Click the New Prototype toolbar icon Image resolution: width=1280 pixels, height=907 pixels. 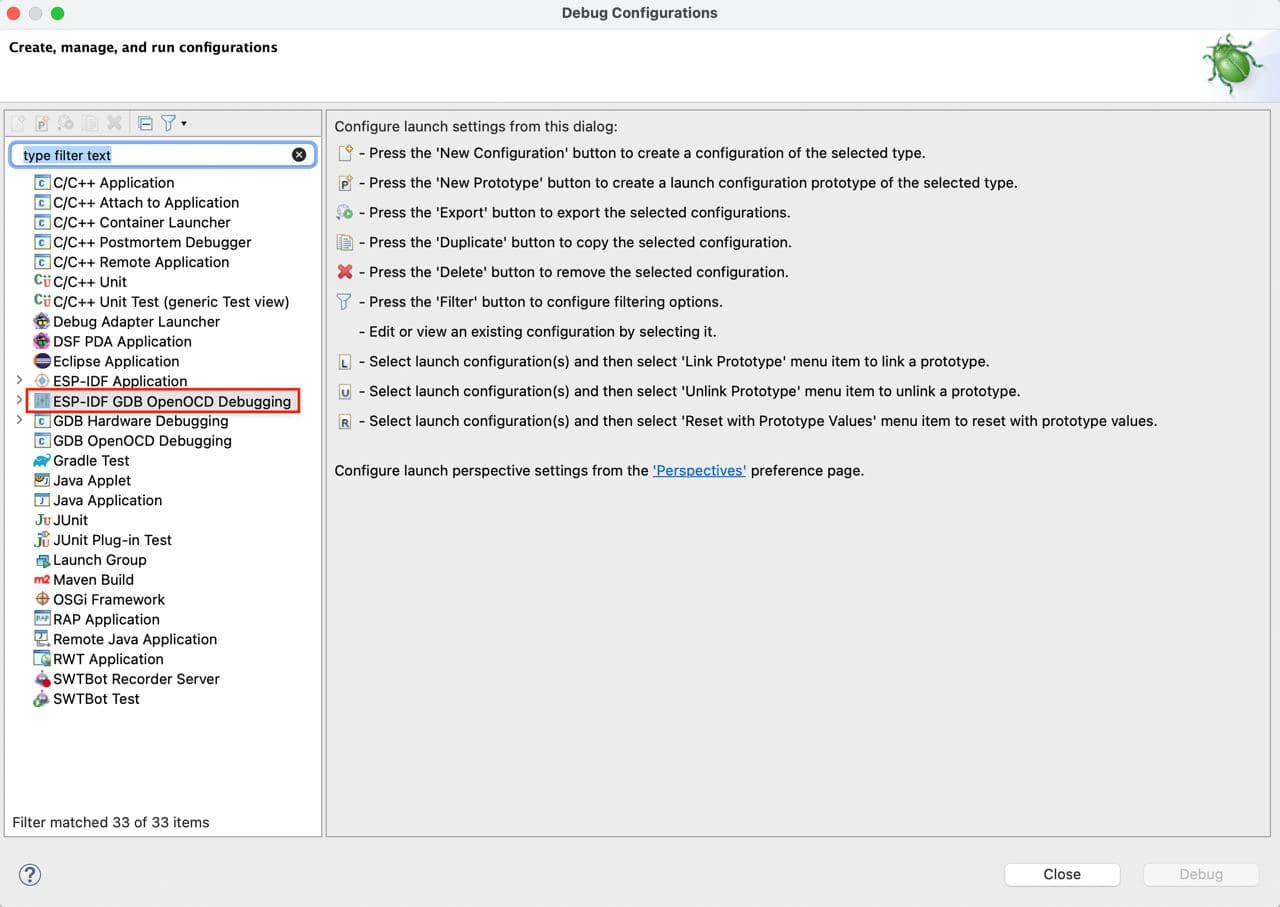tap(42, 123)
